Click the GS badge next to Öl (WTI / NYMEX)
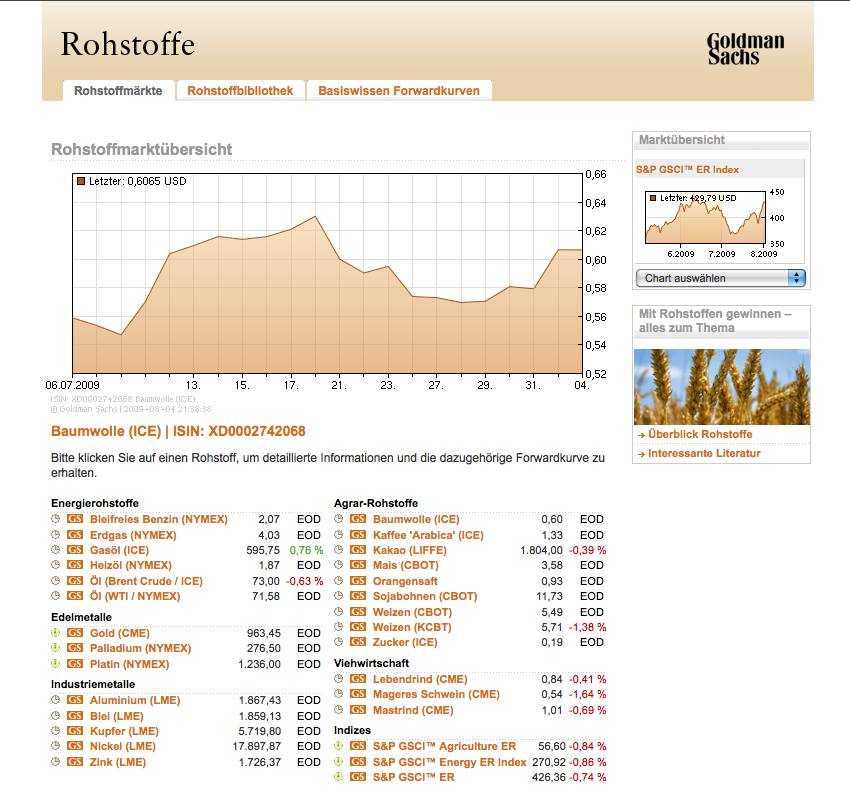The height and width of the screenshot is (808, 850). (x=75, y=596)
